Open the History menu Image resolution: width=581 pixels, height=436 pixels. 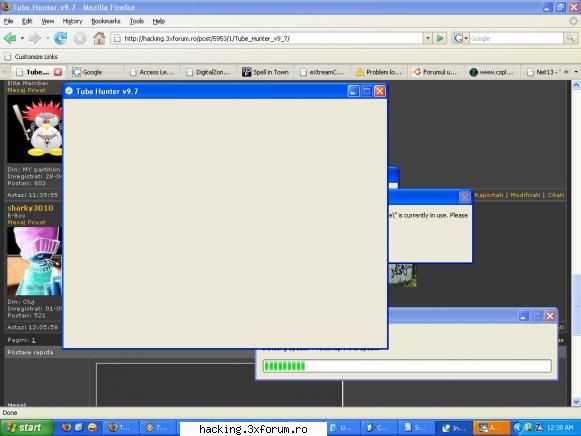(72, 21)
